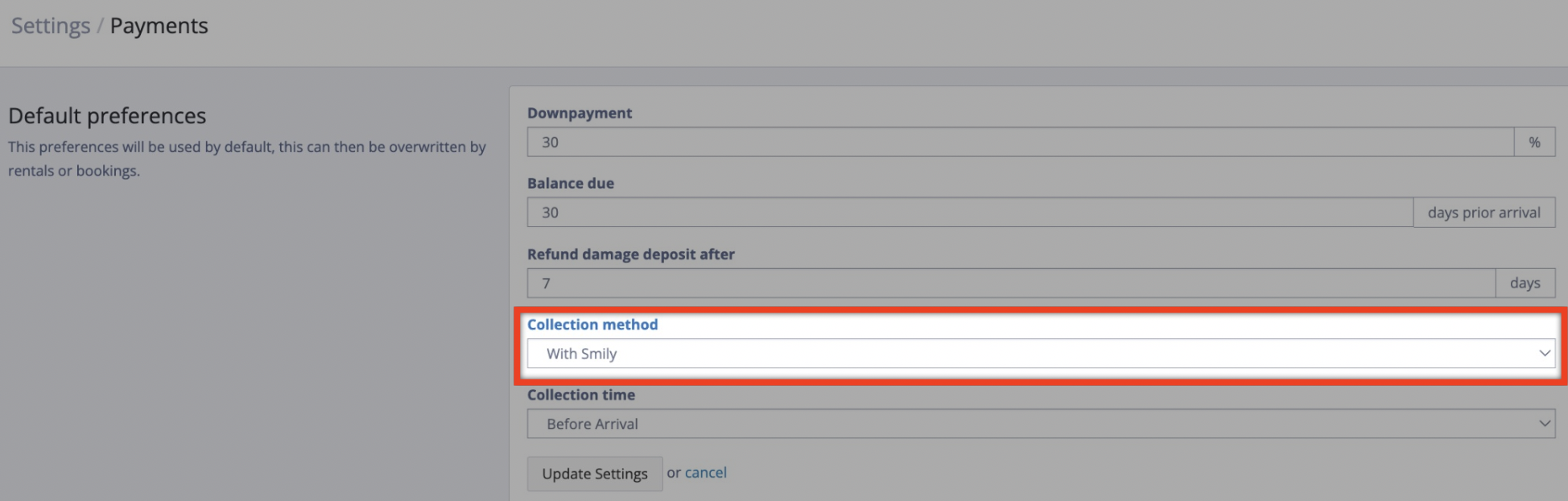
Task: Click the Collection method chevron arrow
Action: pyautogui.click(x=1544, y=354)
